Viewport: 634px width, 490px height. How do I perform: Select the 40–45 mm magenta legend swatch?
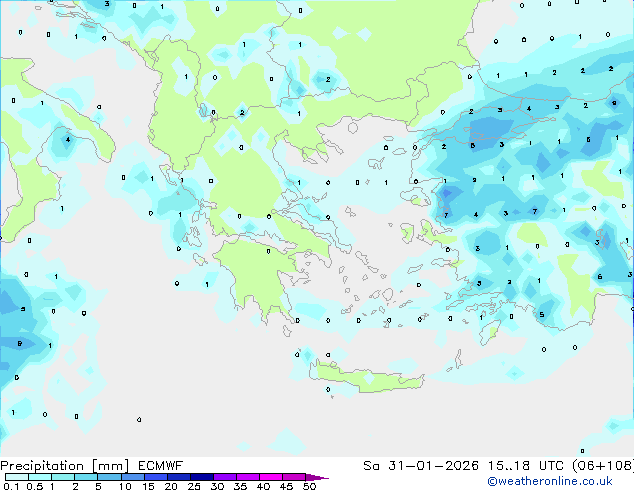click(271, 477)
